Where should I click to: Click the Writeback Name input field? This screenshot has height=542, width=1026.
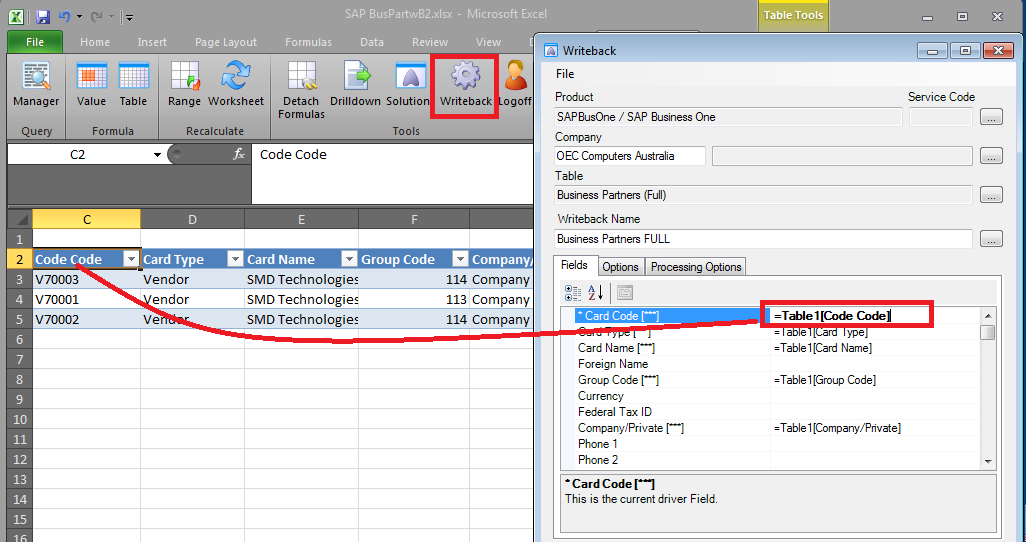763,239
